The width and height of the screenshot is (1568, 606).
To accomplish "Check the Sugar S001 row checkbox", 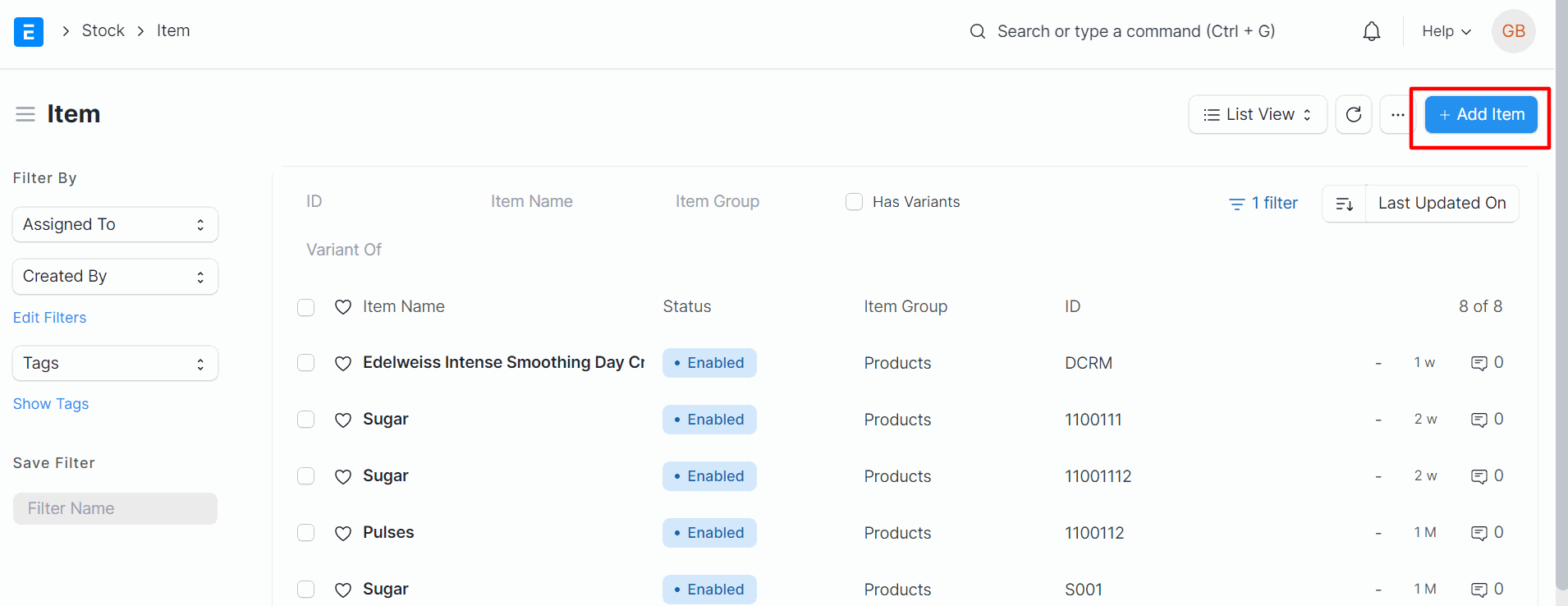I will (x=306, y=590).
